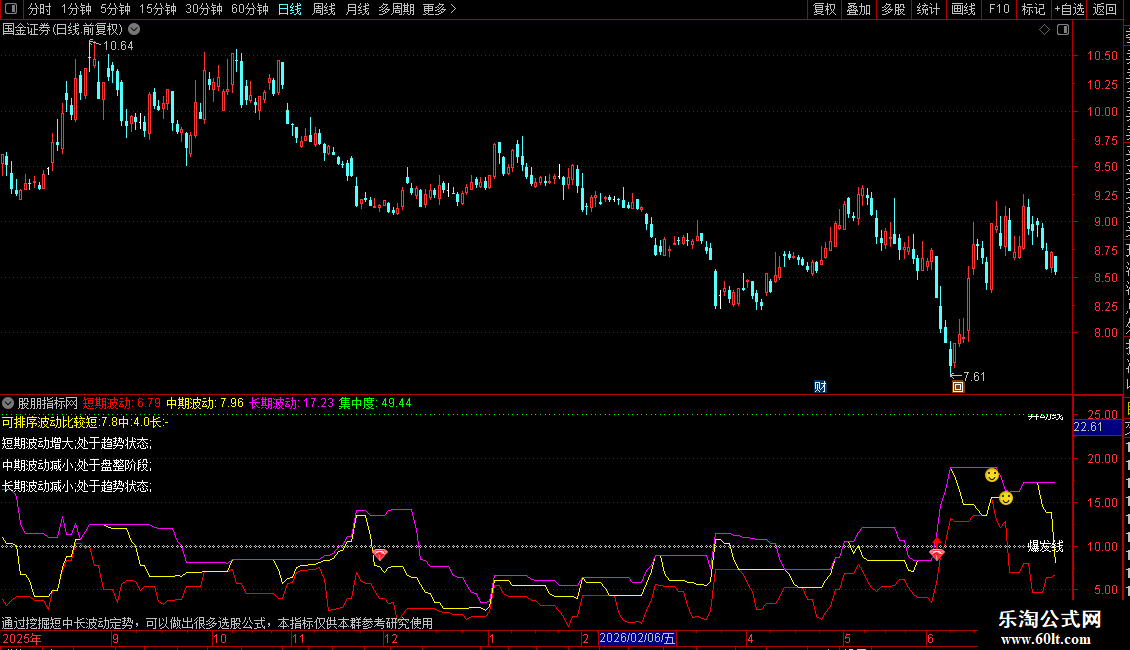
Task: Click the 22.61 value box on indicator axis
Action: [x=1097, y=427]
